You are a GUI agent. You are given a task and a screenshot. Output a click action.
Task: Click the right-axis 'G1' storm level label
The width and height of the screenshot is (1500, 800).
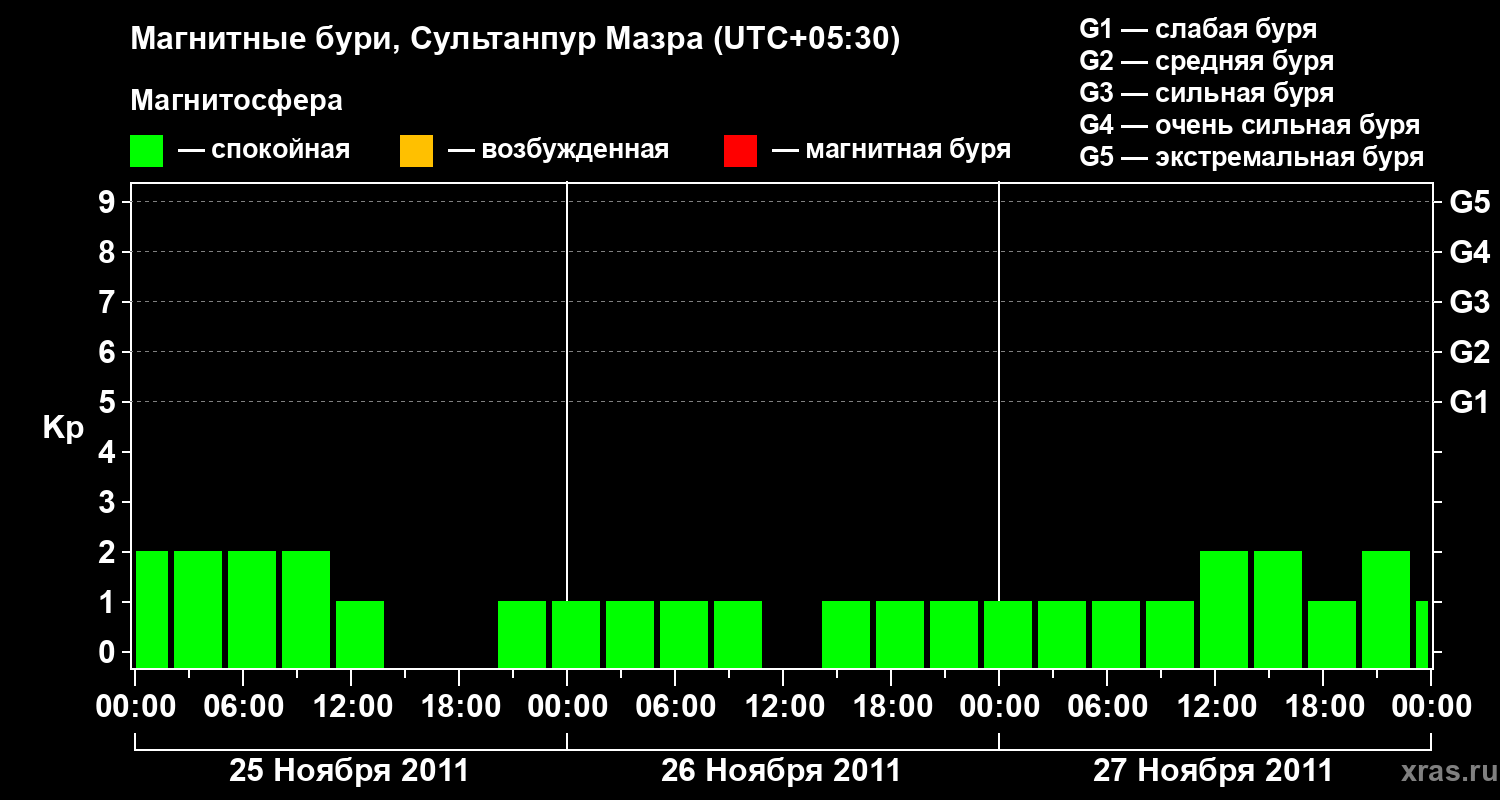1469,403
